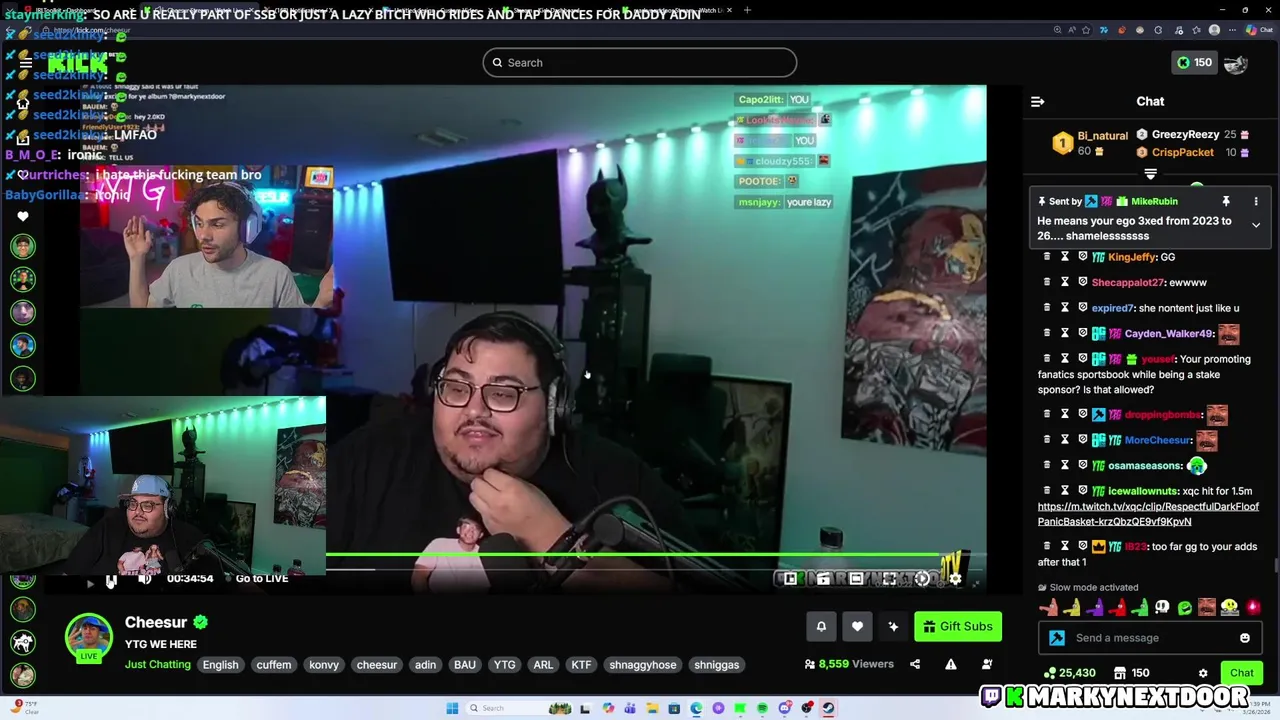Expand the gift leaderboard with the handle
This screenshot has height=720, width=1280.
coord(1150,174)
